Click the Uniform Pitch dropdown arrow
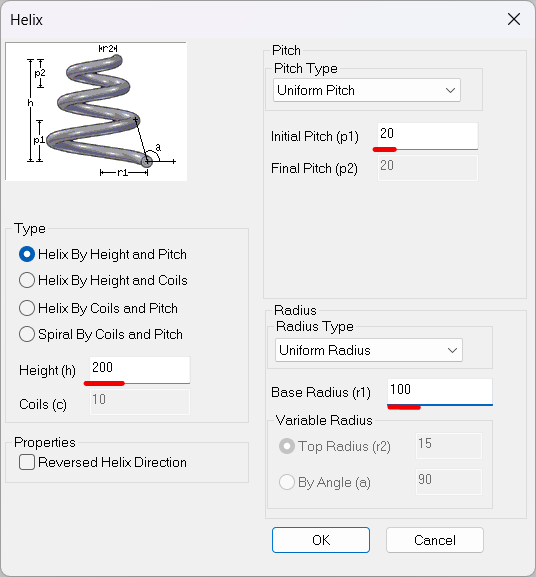This screenshot has width=536, height=577. coord(450,91)
